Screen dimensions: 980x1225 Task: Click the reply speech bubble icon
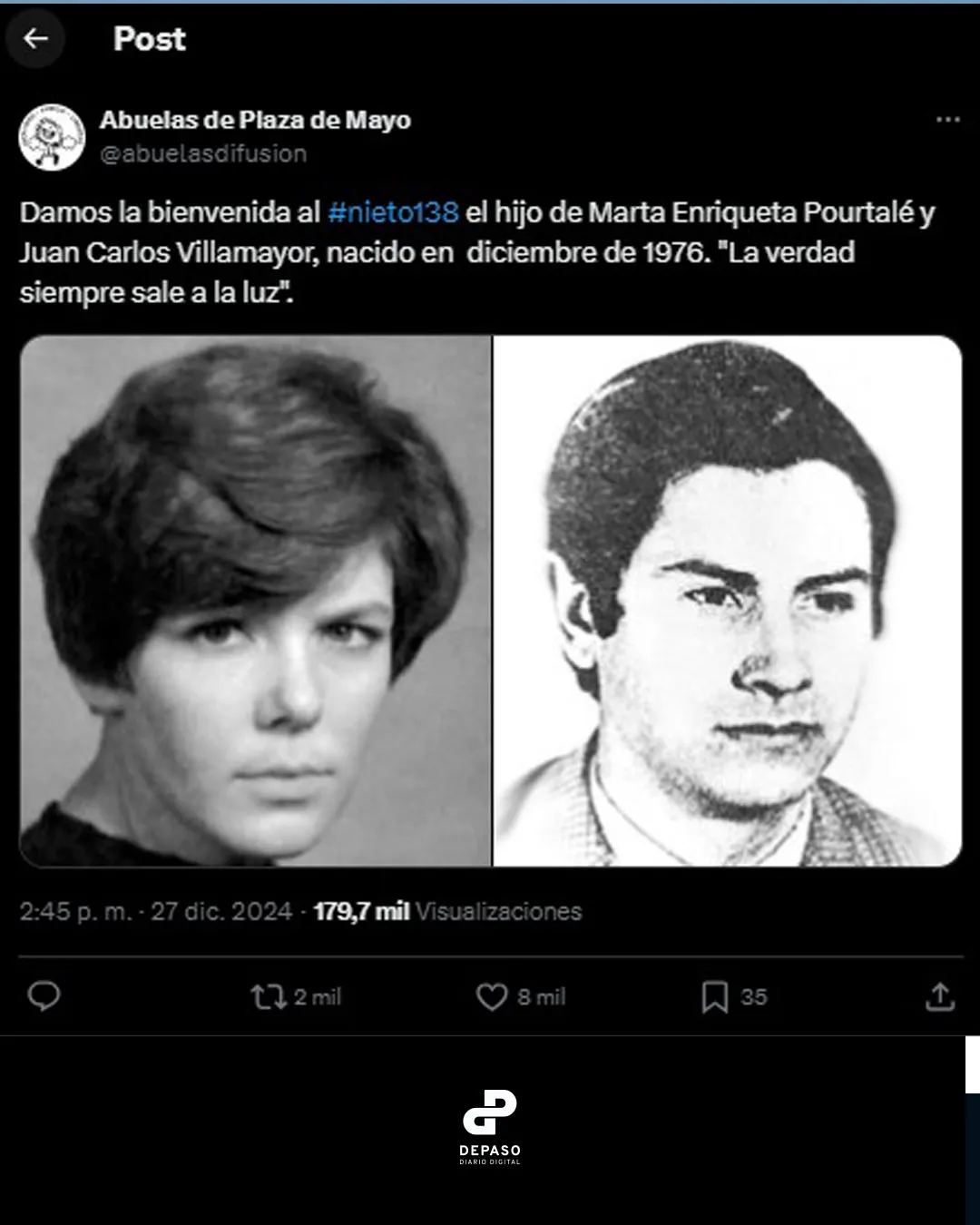coord(44,996)
